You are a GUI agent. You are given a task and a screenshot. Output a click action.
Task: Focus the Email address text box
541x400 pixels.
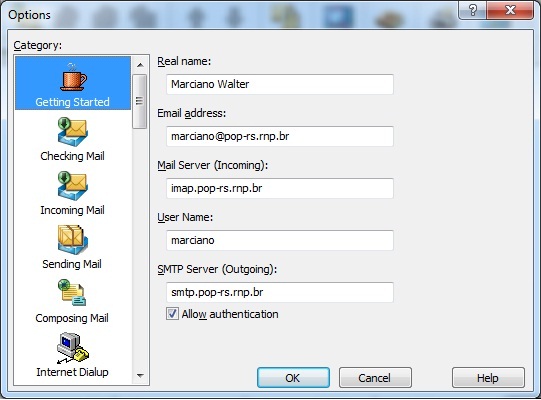tap(280, 136)
